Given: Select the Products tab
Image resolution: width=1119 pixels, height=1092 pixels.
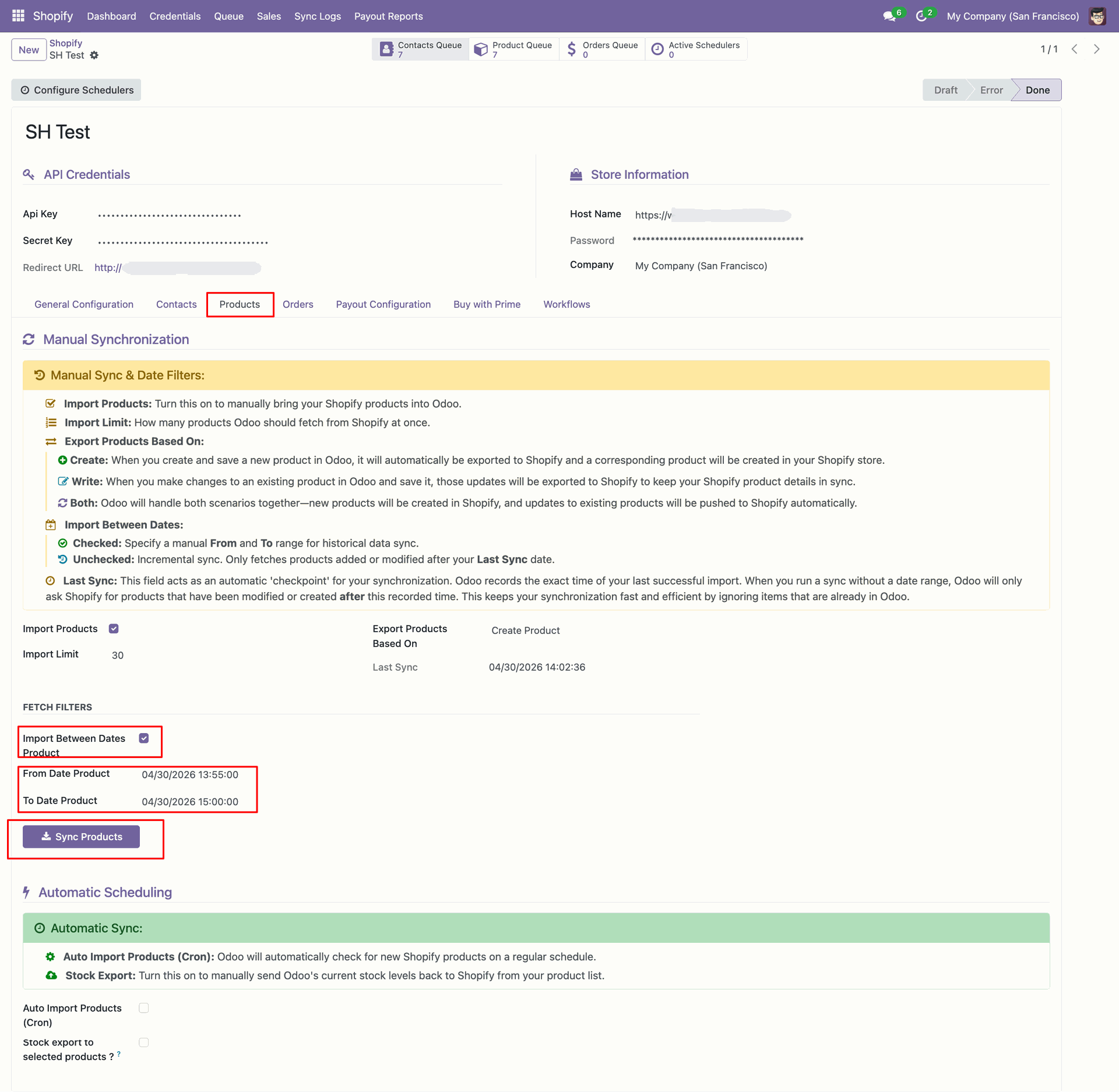Looking at the screenshot, I should [240, 304].
